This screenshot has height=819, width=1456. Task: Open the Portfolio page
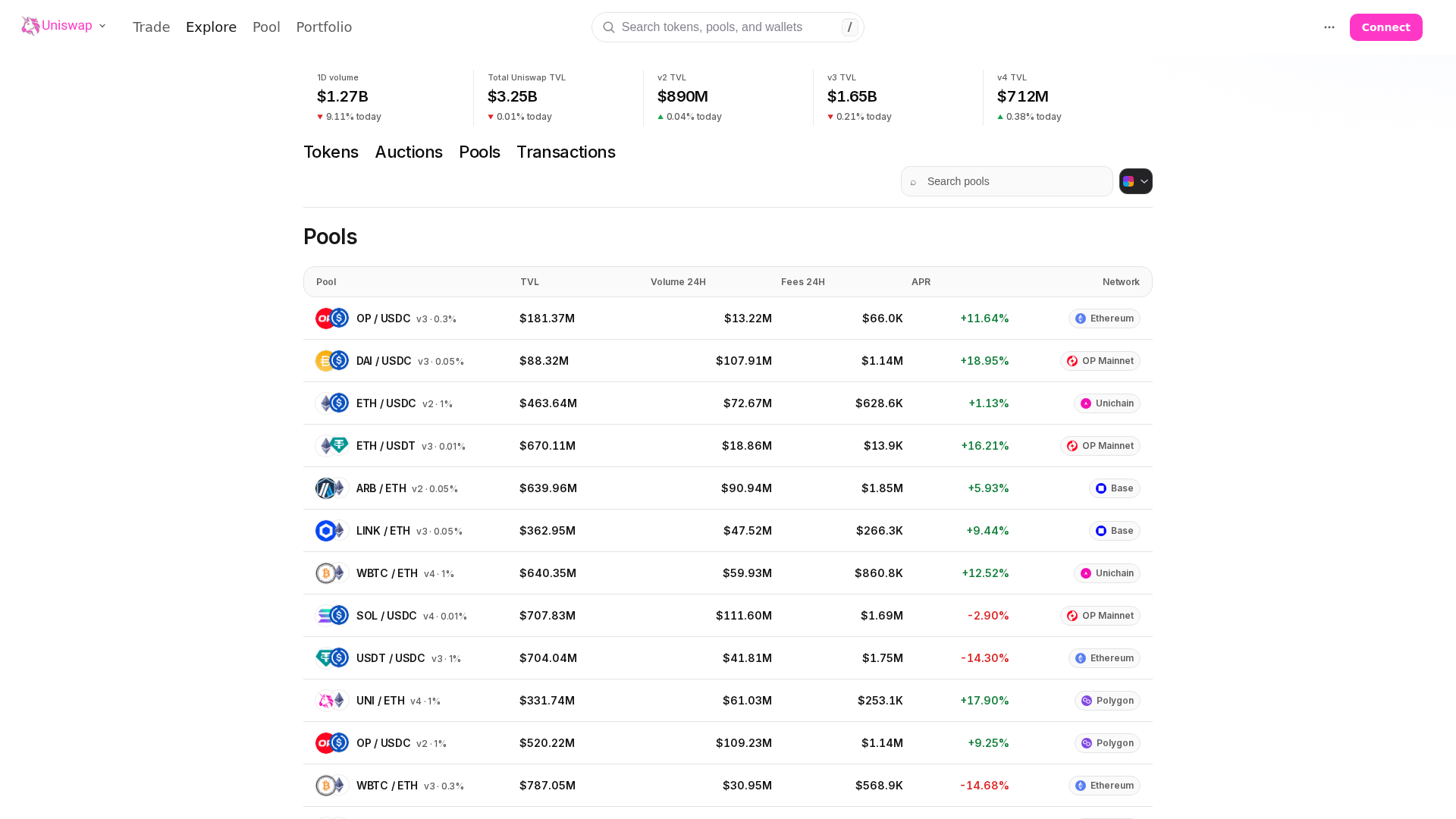pos(324,27)
